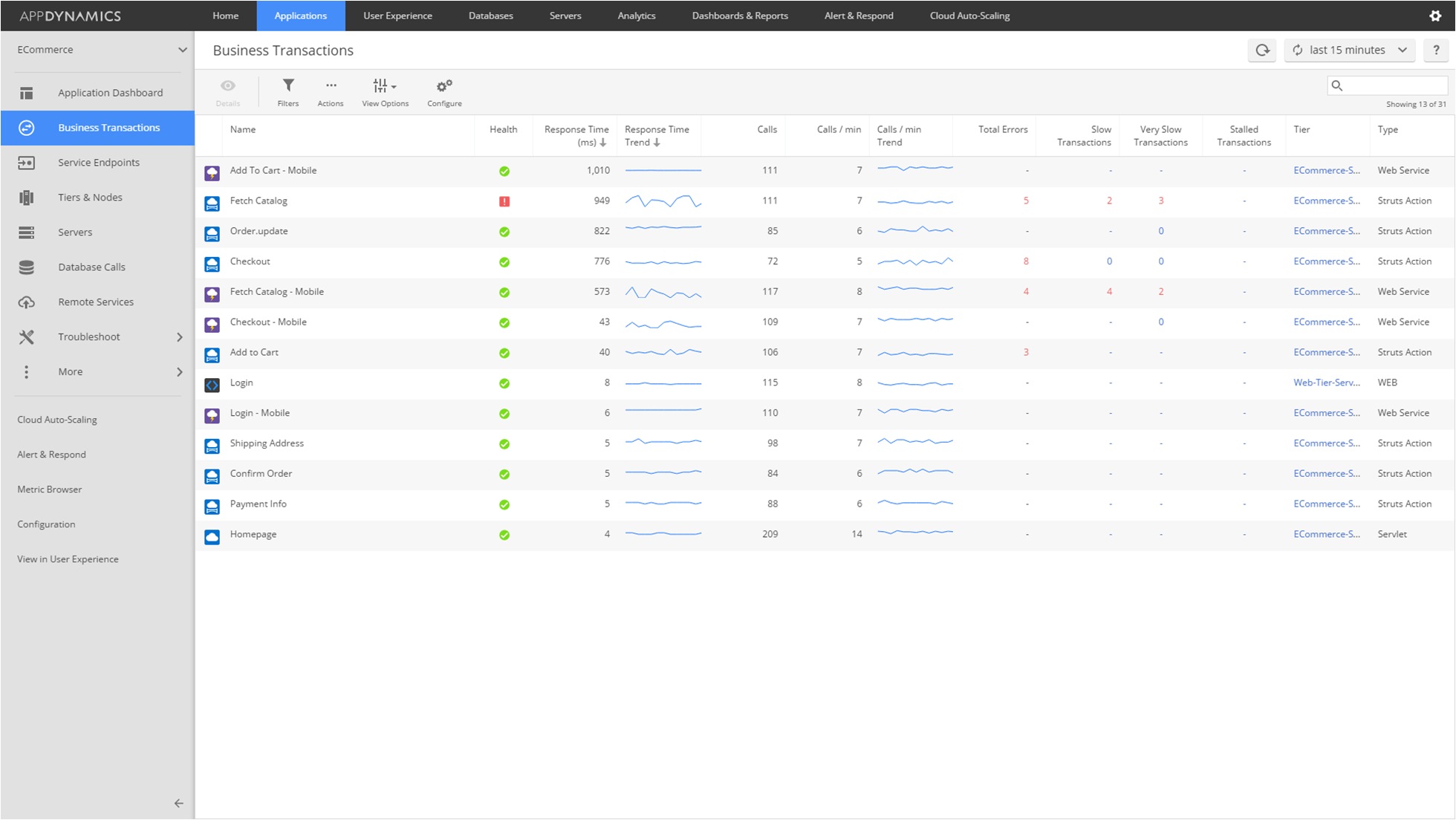Collapse sidebar using bottom arrow icon

point(178,803)
